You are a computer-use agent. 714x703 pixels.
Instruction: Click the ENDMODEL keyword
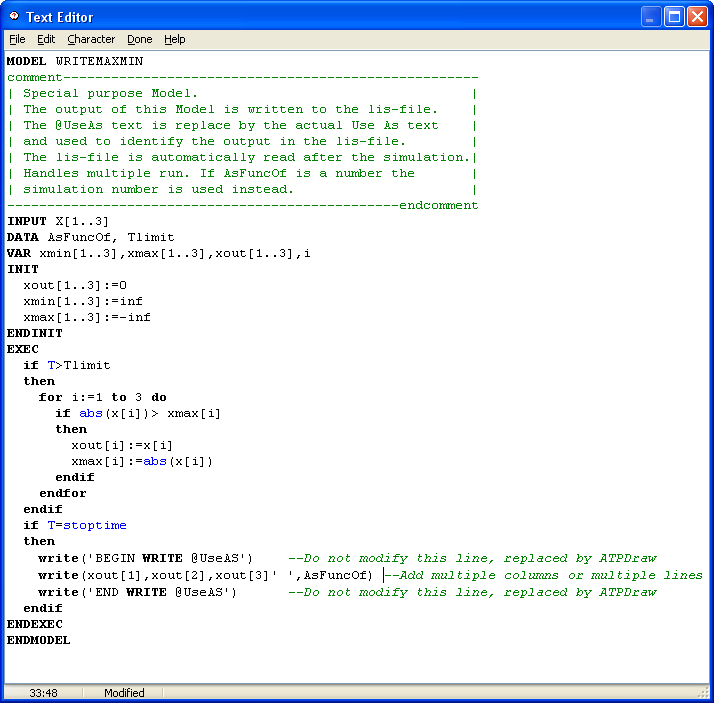click(x=39, y=640)
